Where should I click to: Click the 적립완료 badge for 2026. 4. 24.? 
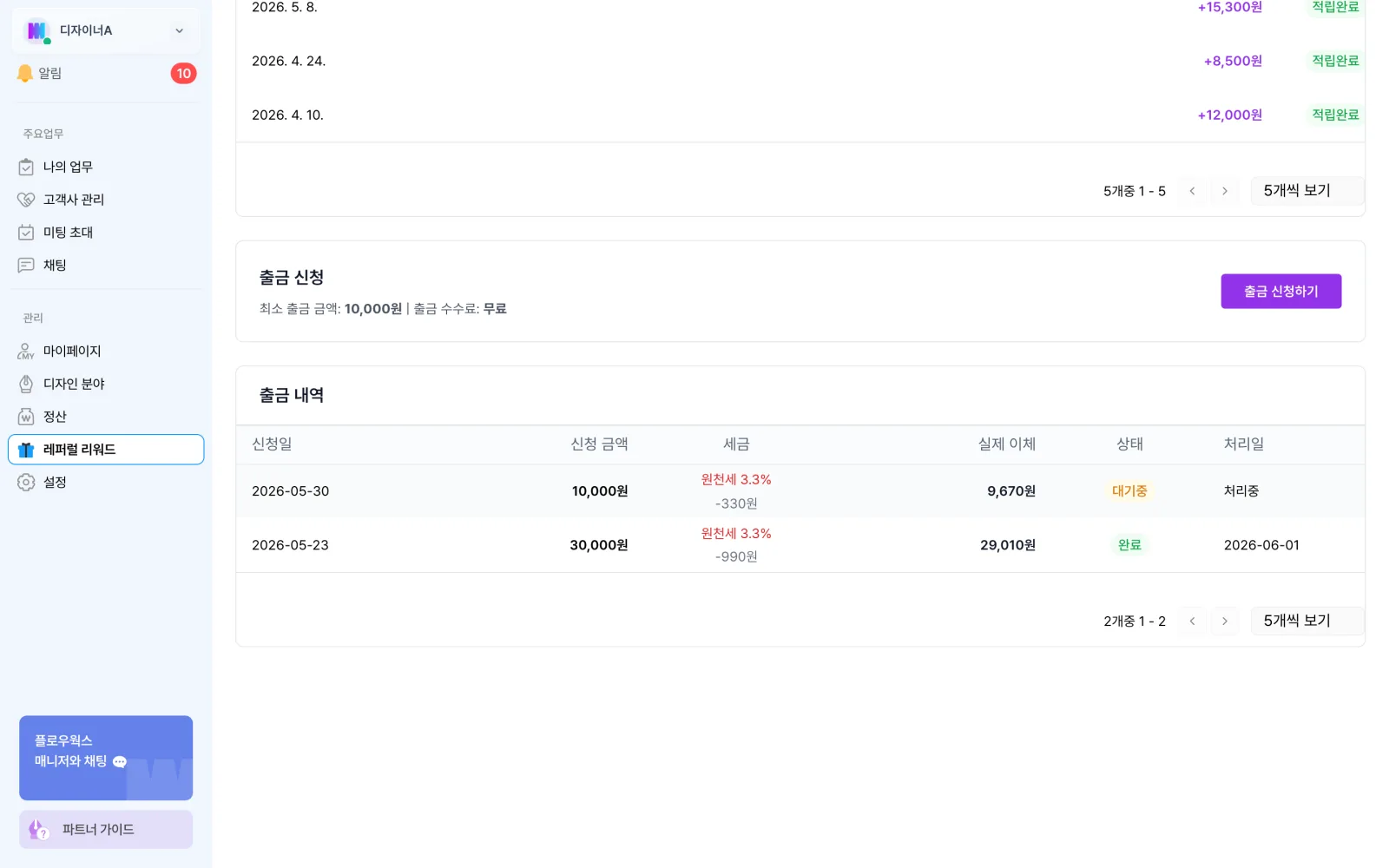click(1335, 61)
